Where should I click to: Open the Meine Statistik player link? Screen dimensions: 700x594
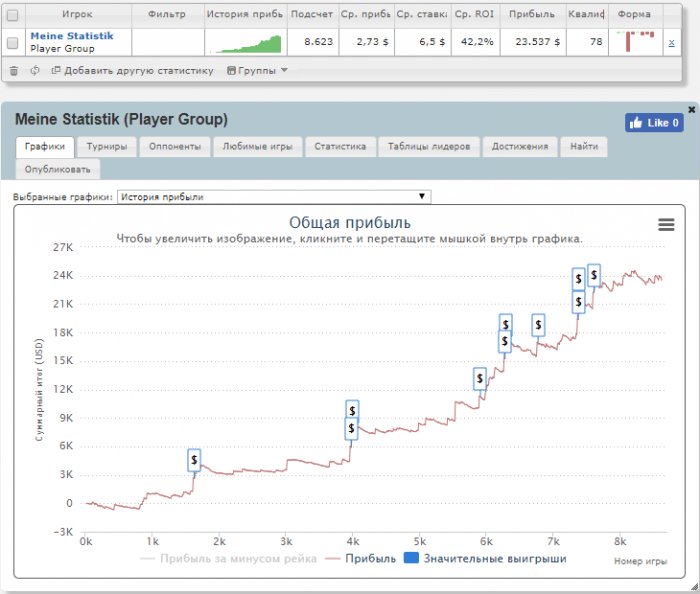point(71,36)
